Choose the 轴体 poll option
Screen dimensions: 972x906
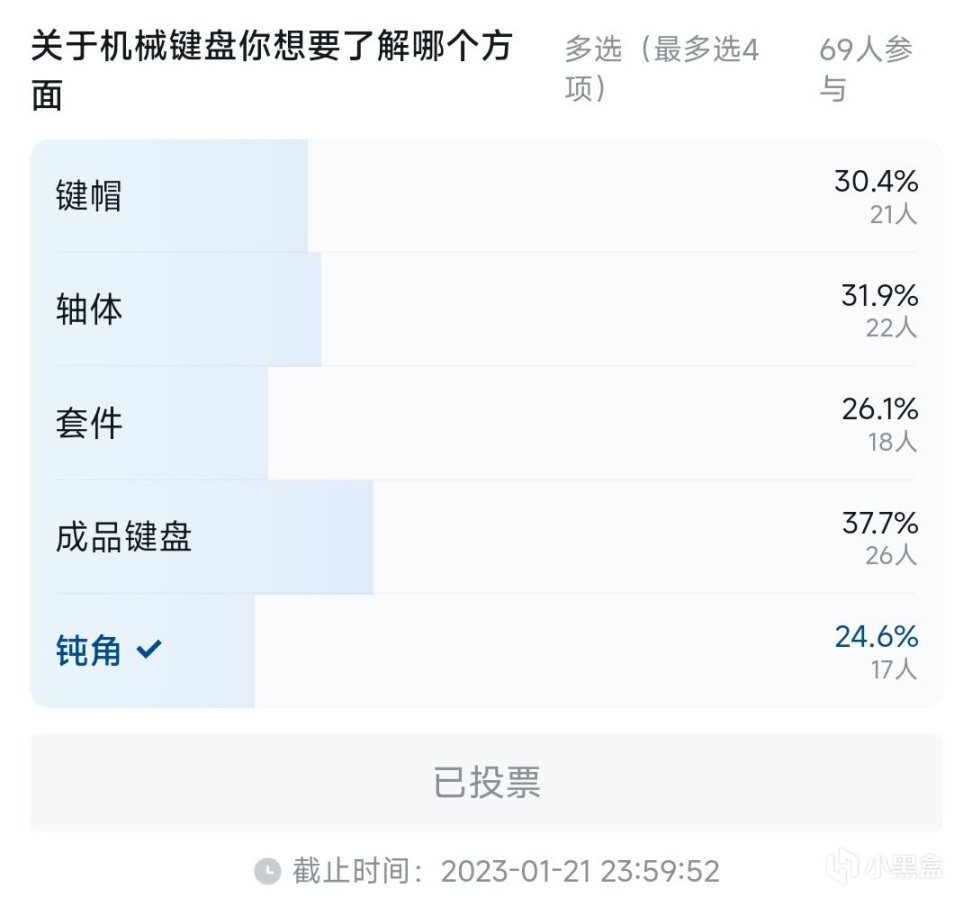click(x=89, y=310)
